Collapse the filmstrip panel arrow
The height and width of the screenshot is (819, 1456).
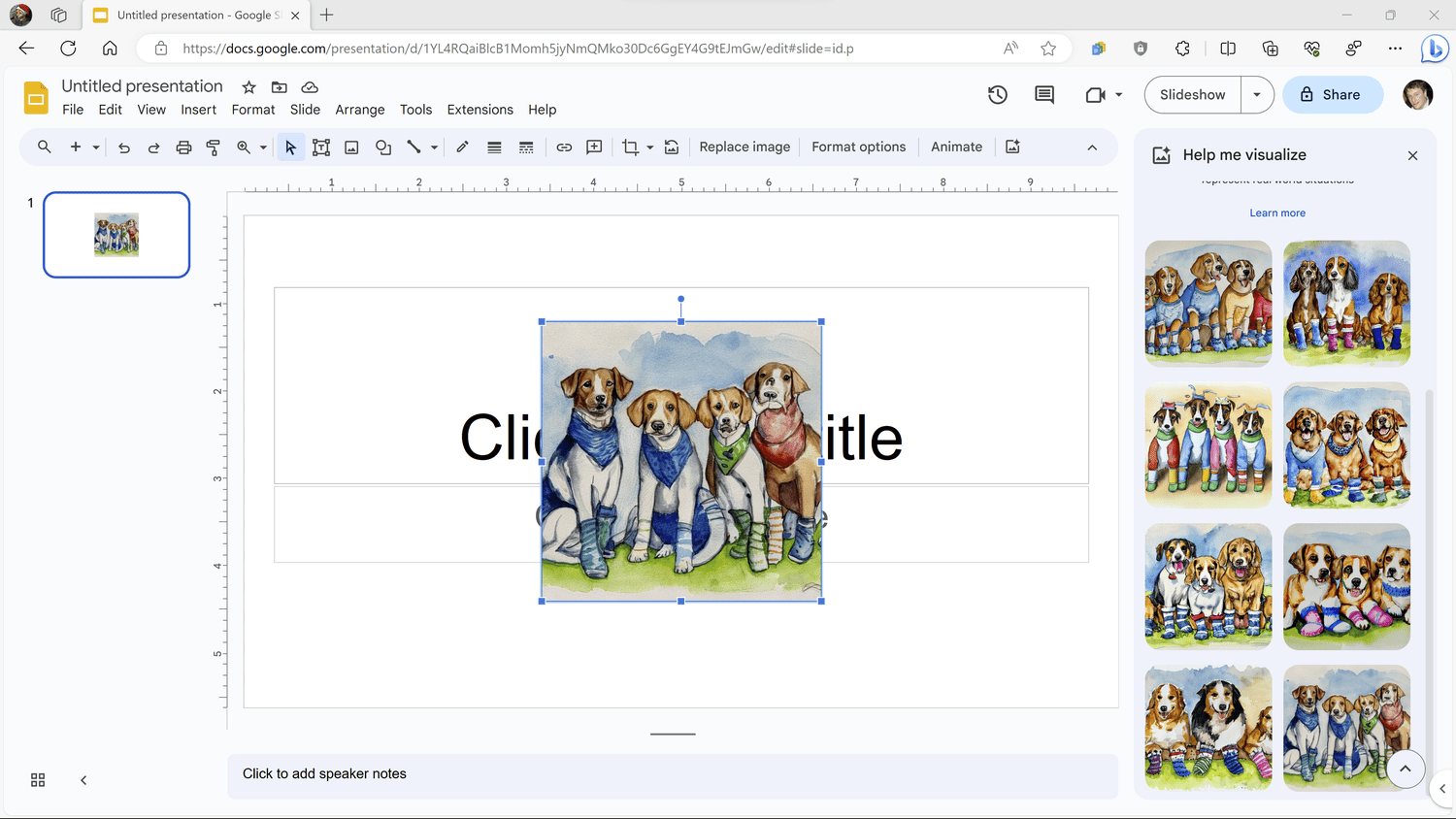pyautogui.click(x=83, y=780)
